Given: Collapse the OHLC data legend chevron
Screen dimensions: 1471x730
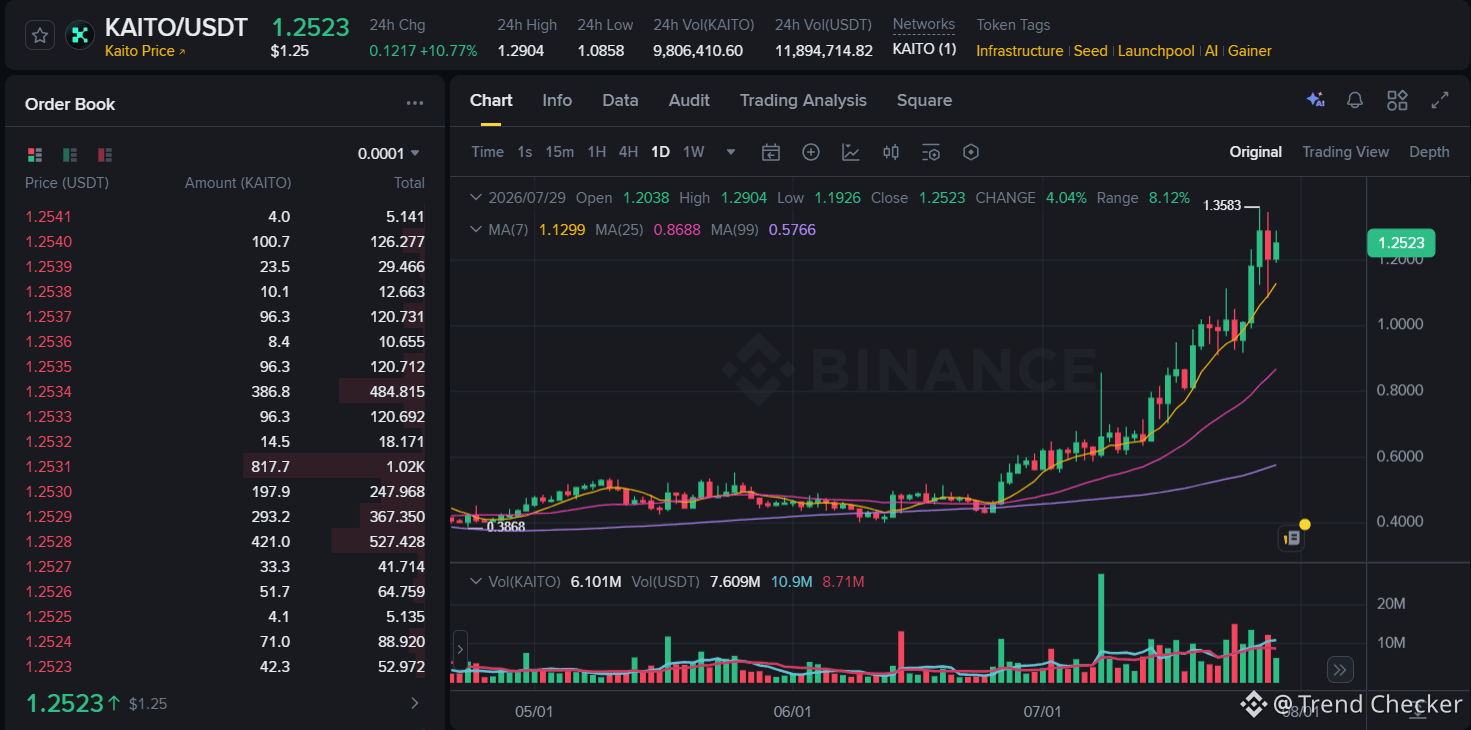Looking at the screenshot, I should pyautogui.click(x=475, y=198).
